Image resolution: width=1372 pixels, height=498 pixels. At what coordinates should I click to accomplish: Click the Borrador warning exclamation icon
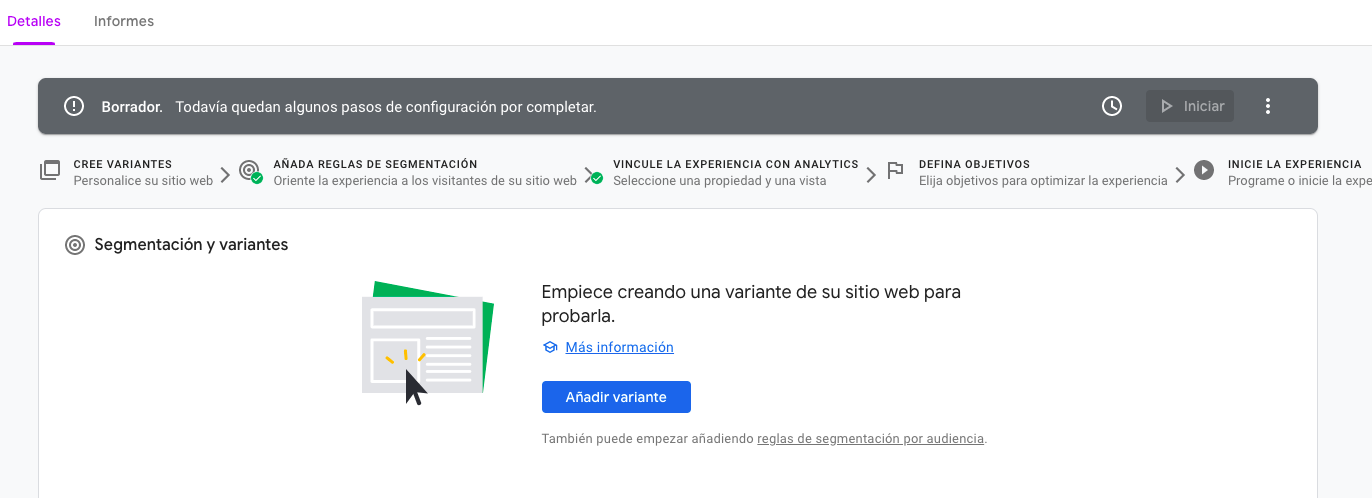pos(74,106)
